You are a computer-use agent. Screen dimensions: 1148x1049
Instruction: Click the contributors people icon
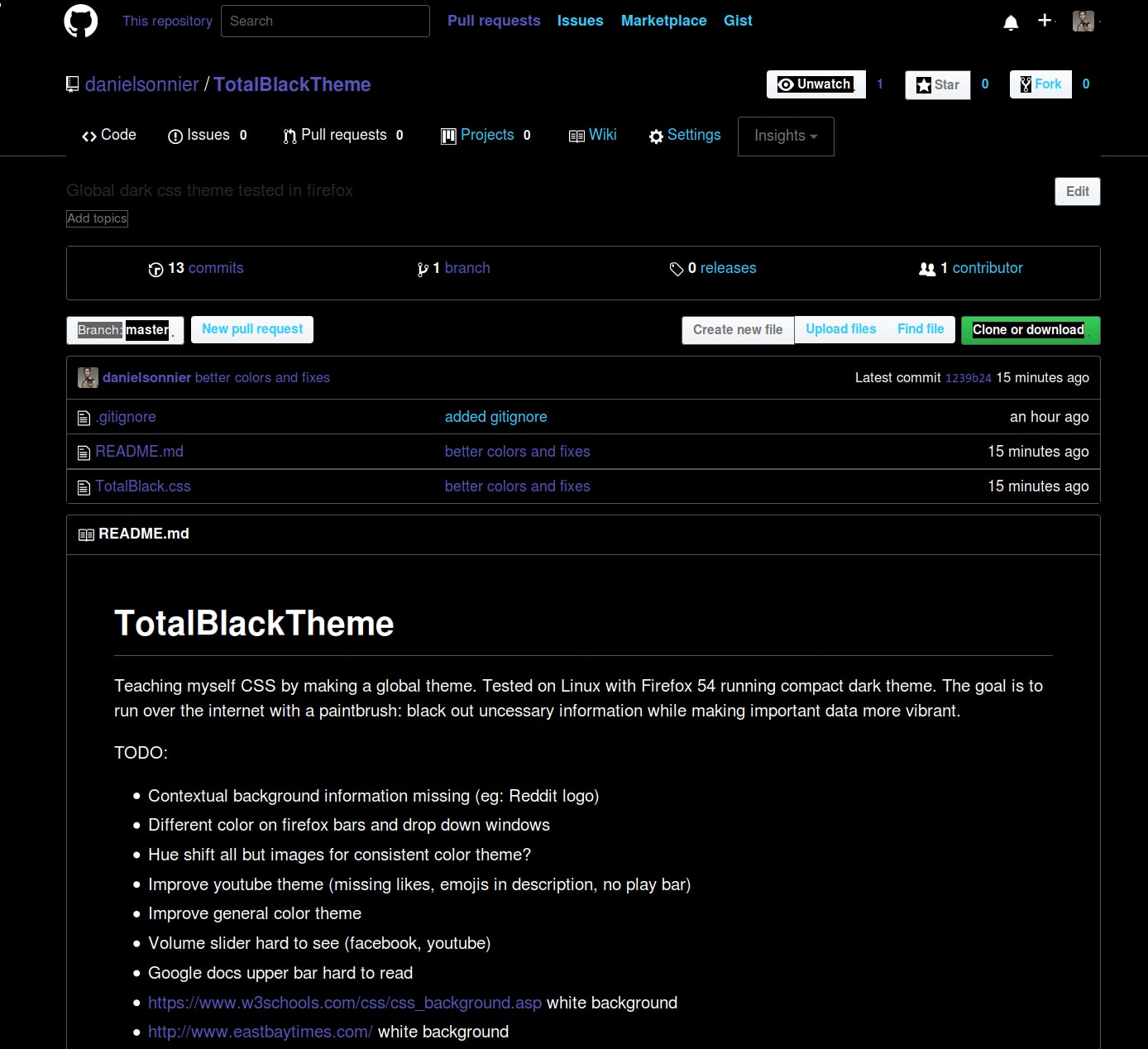[926, 269]
